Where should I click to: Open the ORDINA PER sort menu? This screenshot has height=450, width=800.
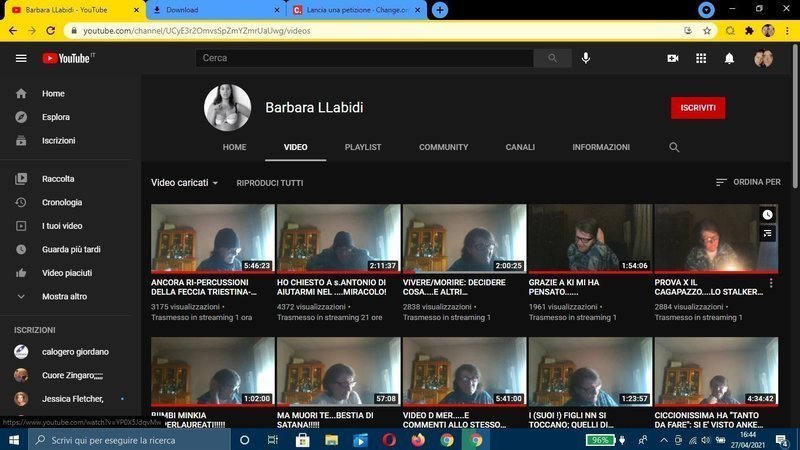[x=748, y=182]
